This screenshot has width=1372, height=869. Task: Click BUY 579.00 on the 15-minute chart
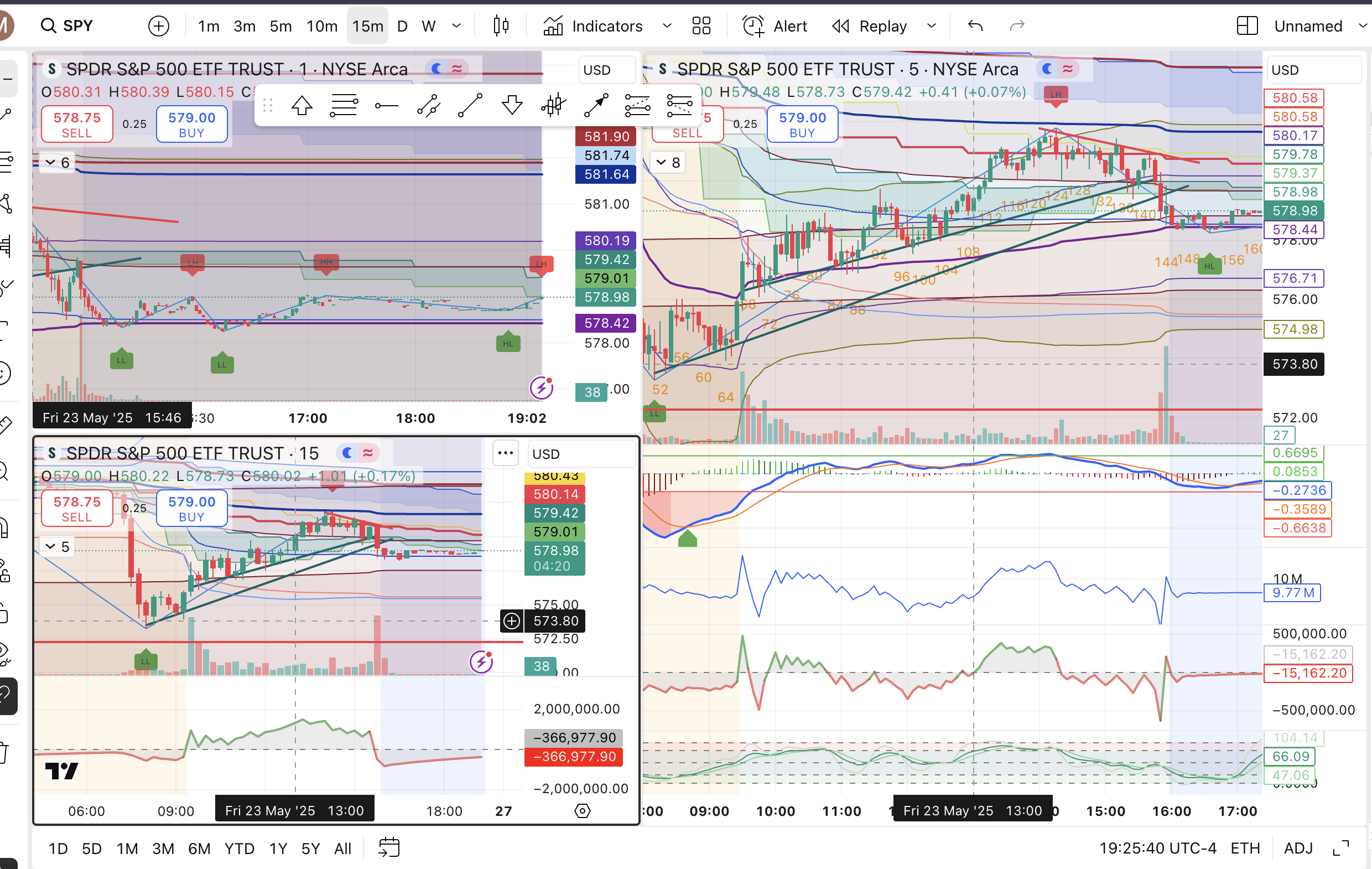tap(191, 509)
